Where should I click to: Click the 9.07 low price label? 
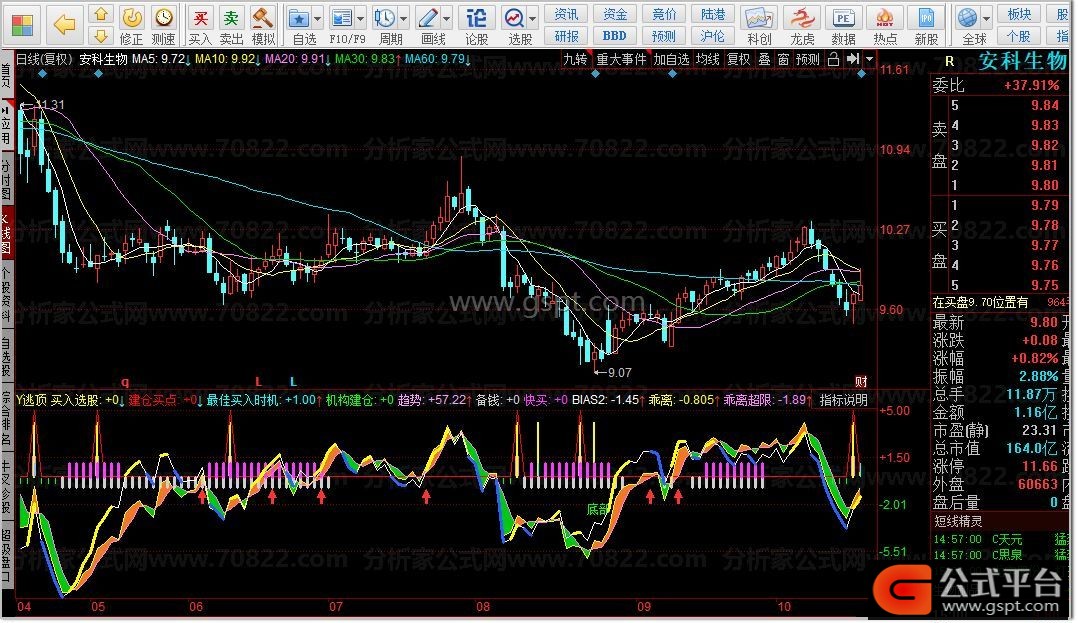click(x=619, y=373)
